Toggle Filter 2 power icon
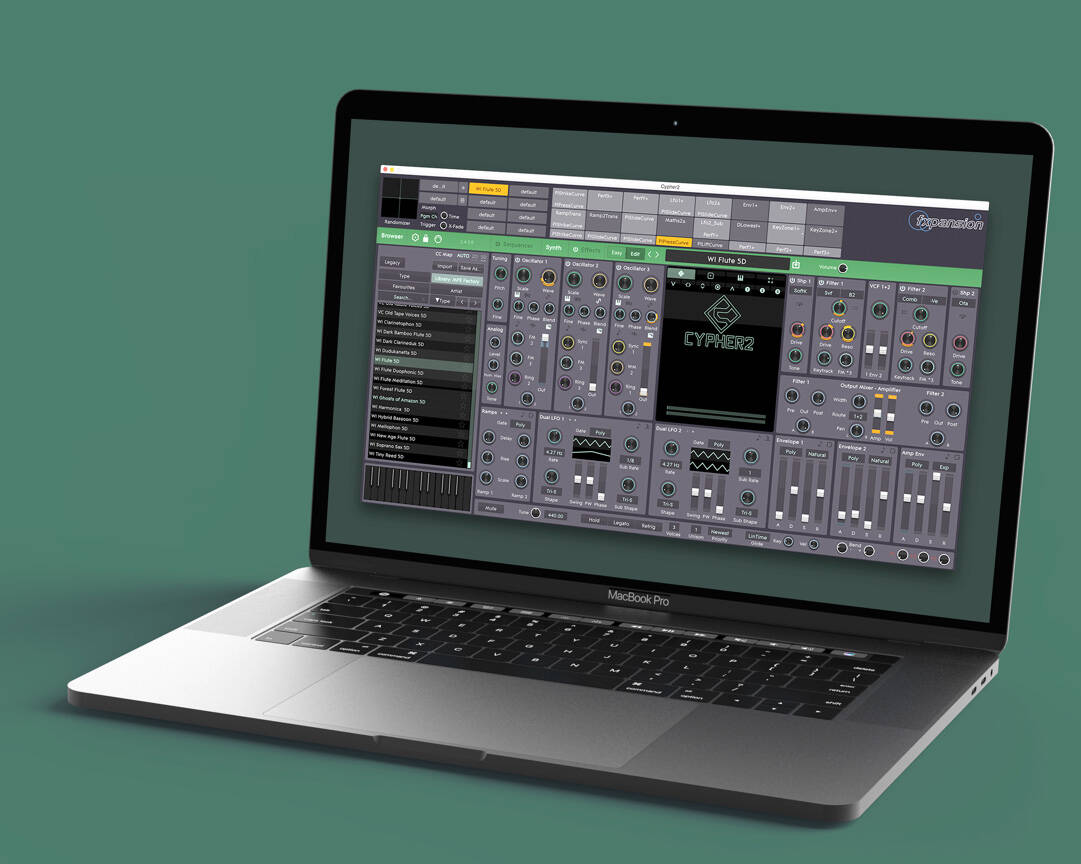Screen dimensions: 1081x864 [902, 288]
